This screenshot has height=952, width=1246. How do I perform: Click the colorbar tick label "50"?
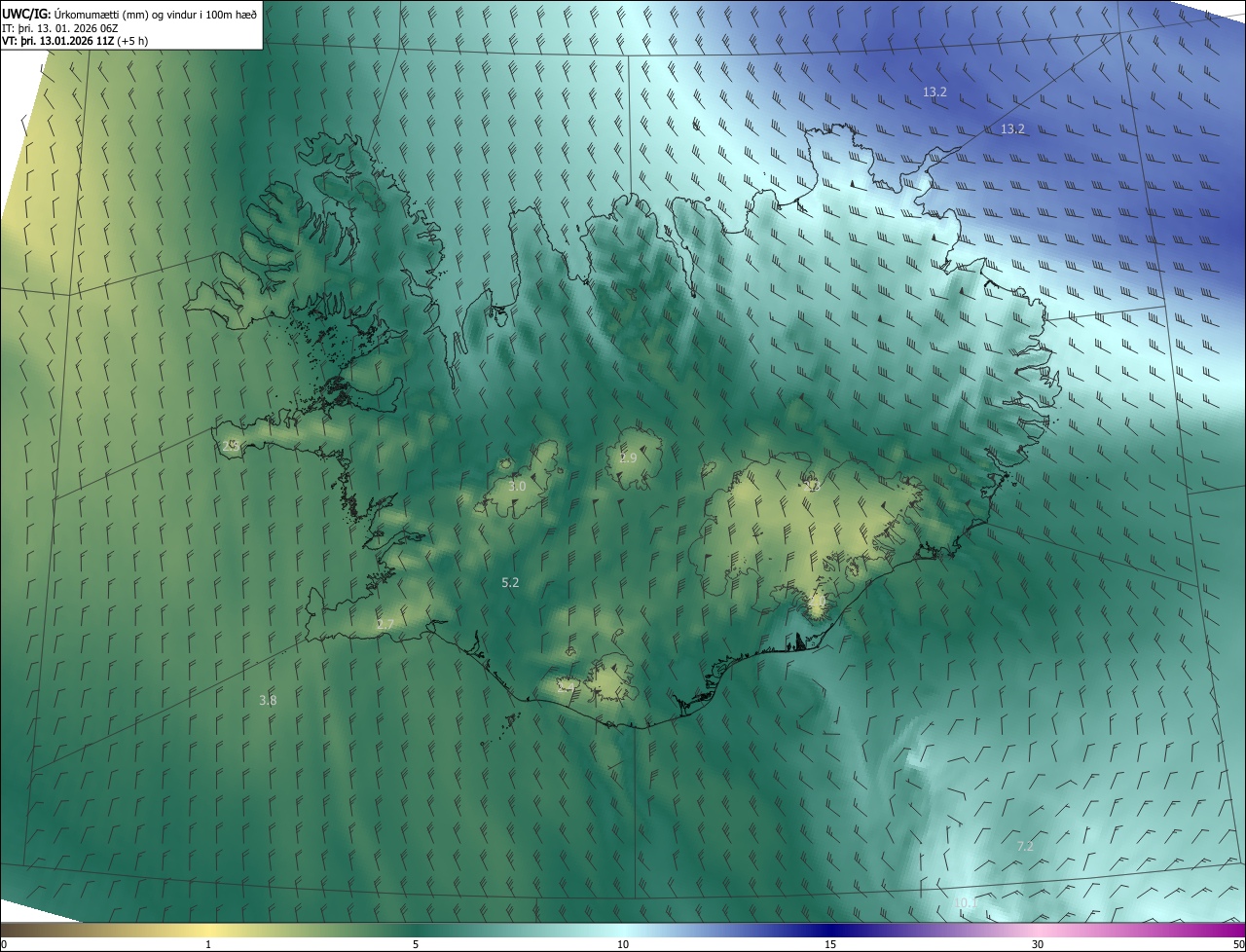[x=1238, y=944]
